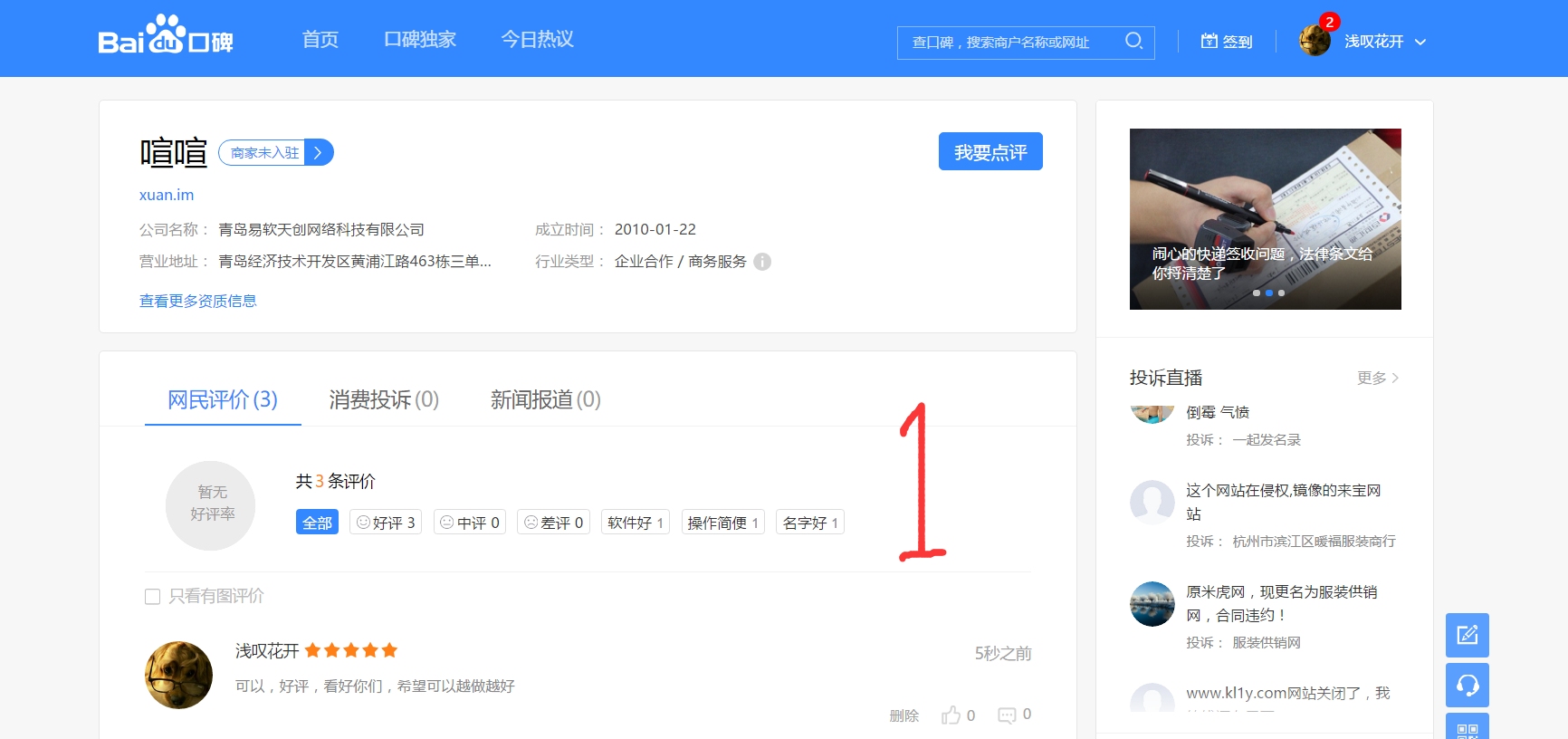Filter reviews by 操作简便 1 tag

[x=723, y=523]
